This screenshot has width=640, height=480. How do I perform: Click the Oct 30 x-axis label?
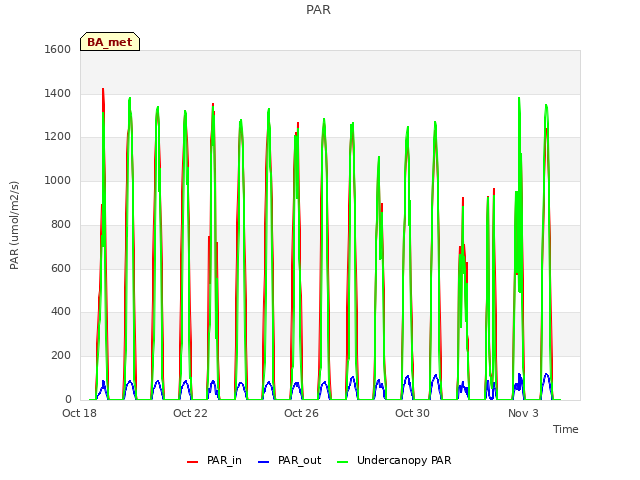click(x=412, y=413)
